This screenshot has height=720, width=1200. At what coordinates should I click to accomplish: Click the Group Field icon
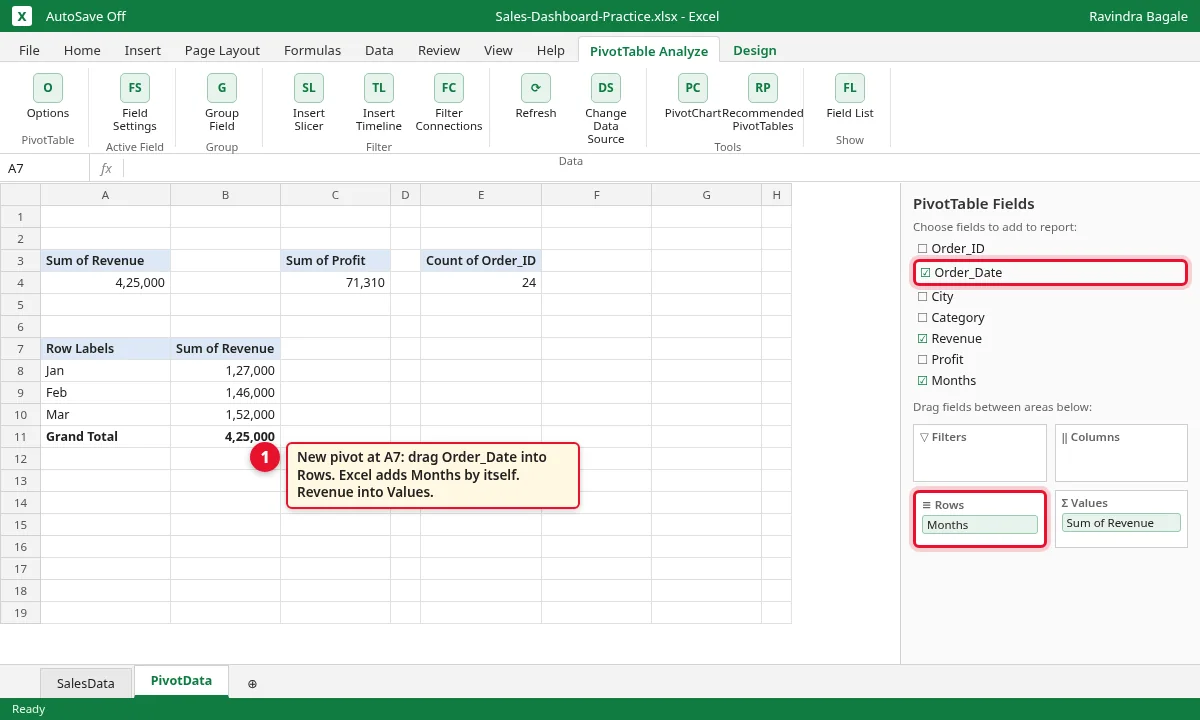[222, 87]
